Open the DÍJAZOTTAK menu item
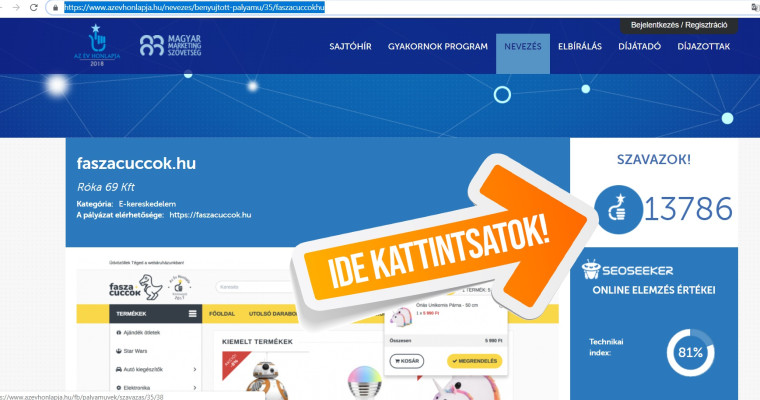 coord(704,47)
